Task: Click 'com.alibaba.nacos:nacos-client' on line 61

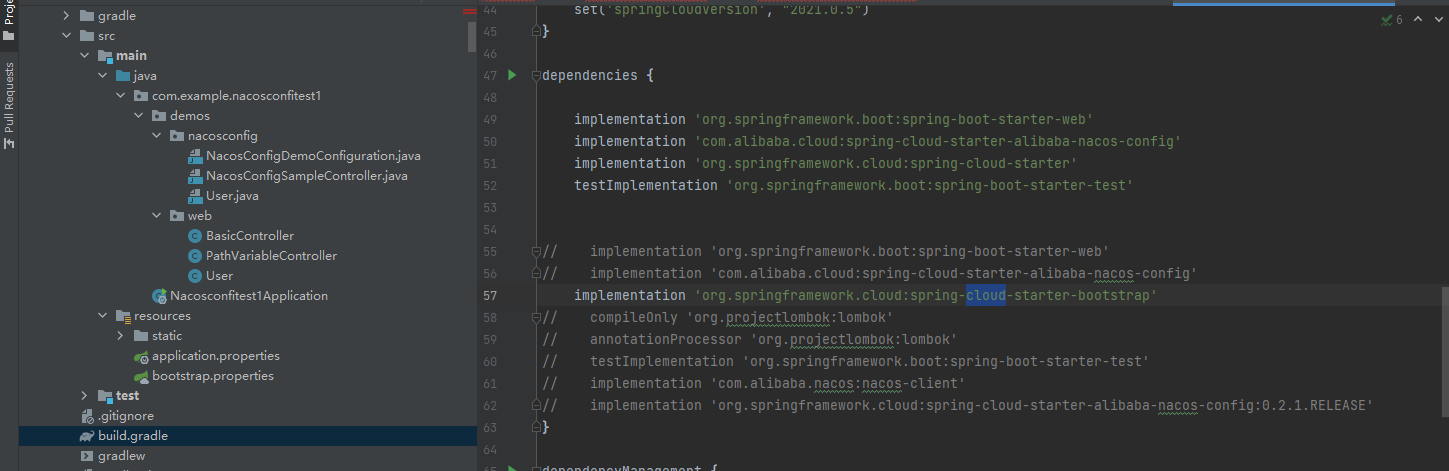Action: [838, 383]
